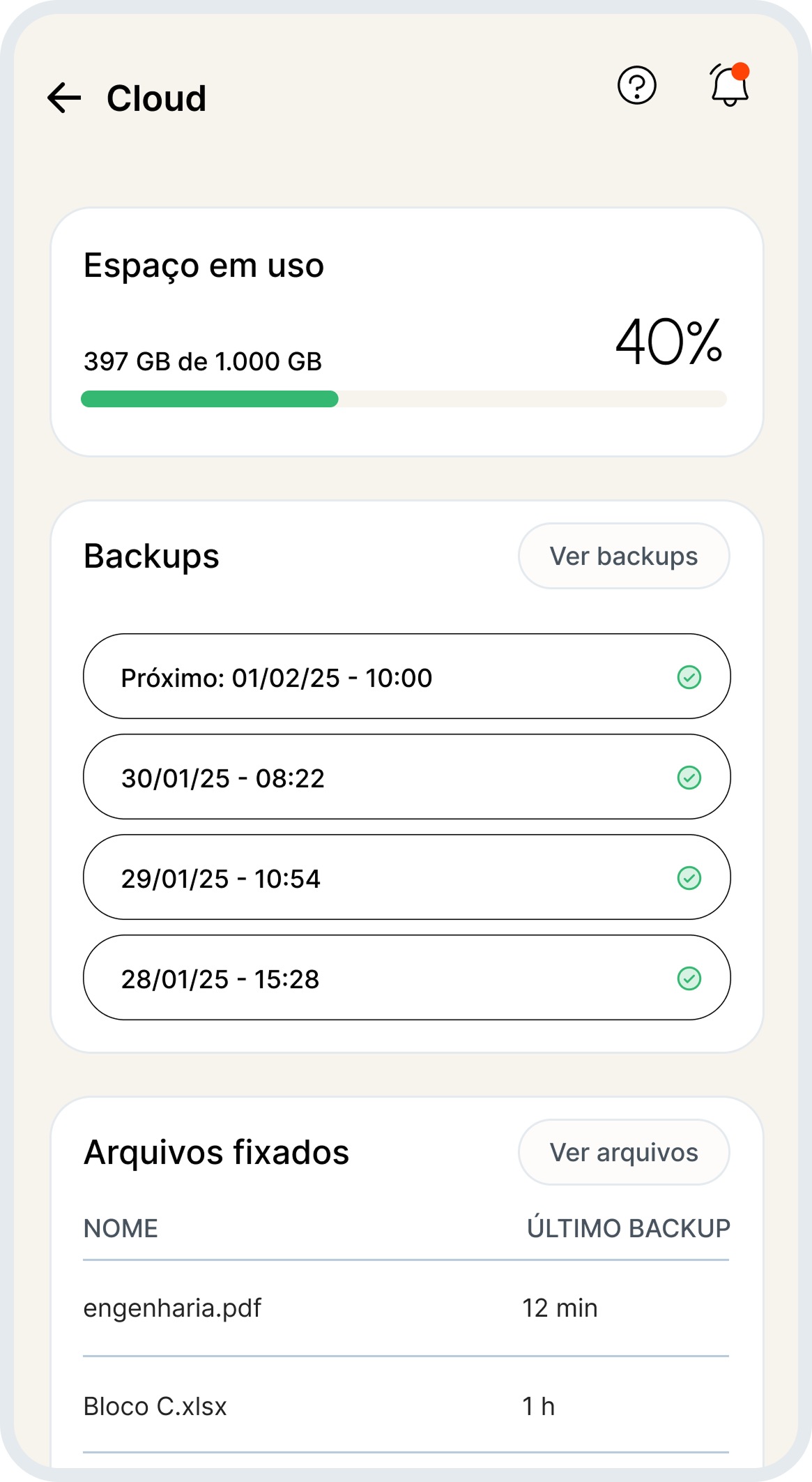
Task: Open the engenharia.pdf file entry
Action: [x=172, y=1308]
